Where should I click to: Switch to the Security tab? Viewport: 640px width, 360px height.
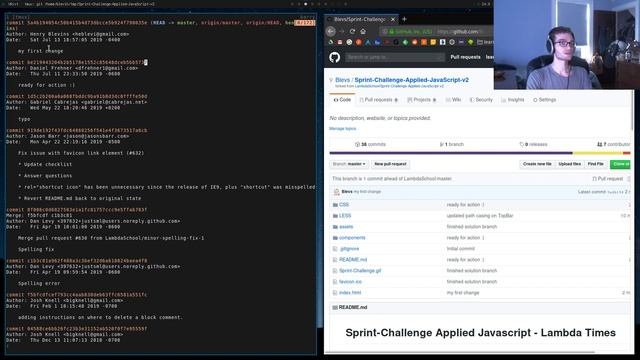pos(481,100)
